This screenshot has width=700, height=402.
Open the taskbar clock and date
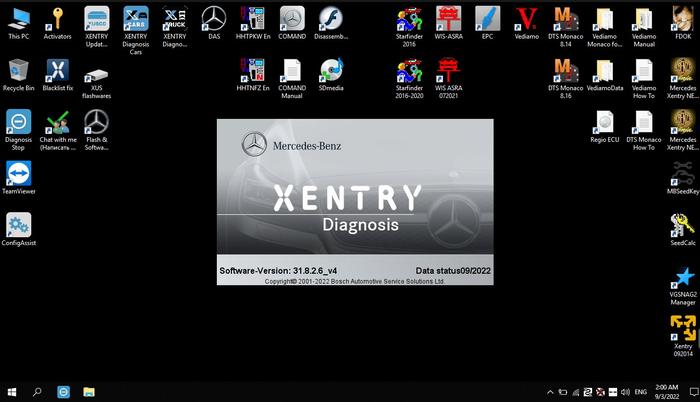(x=664, y=392)
